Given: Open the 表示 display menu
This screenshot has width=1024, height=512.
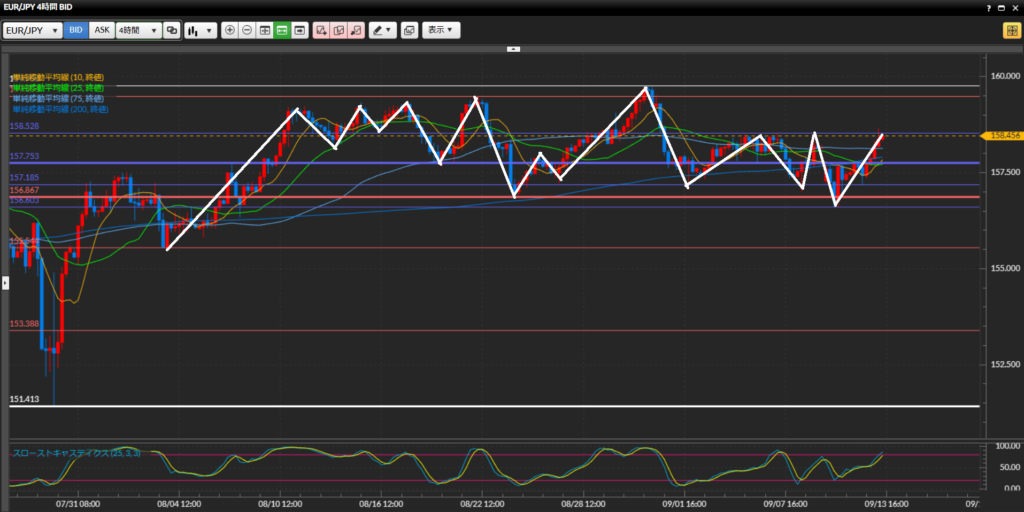Looking at the screenshot, I should [x=441, y=30].
